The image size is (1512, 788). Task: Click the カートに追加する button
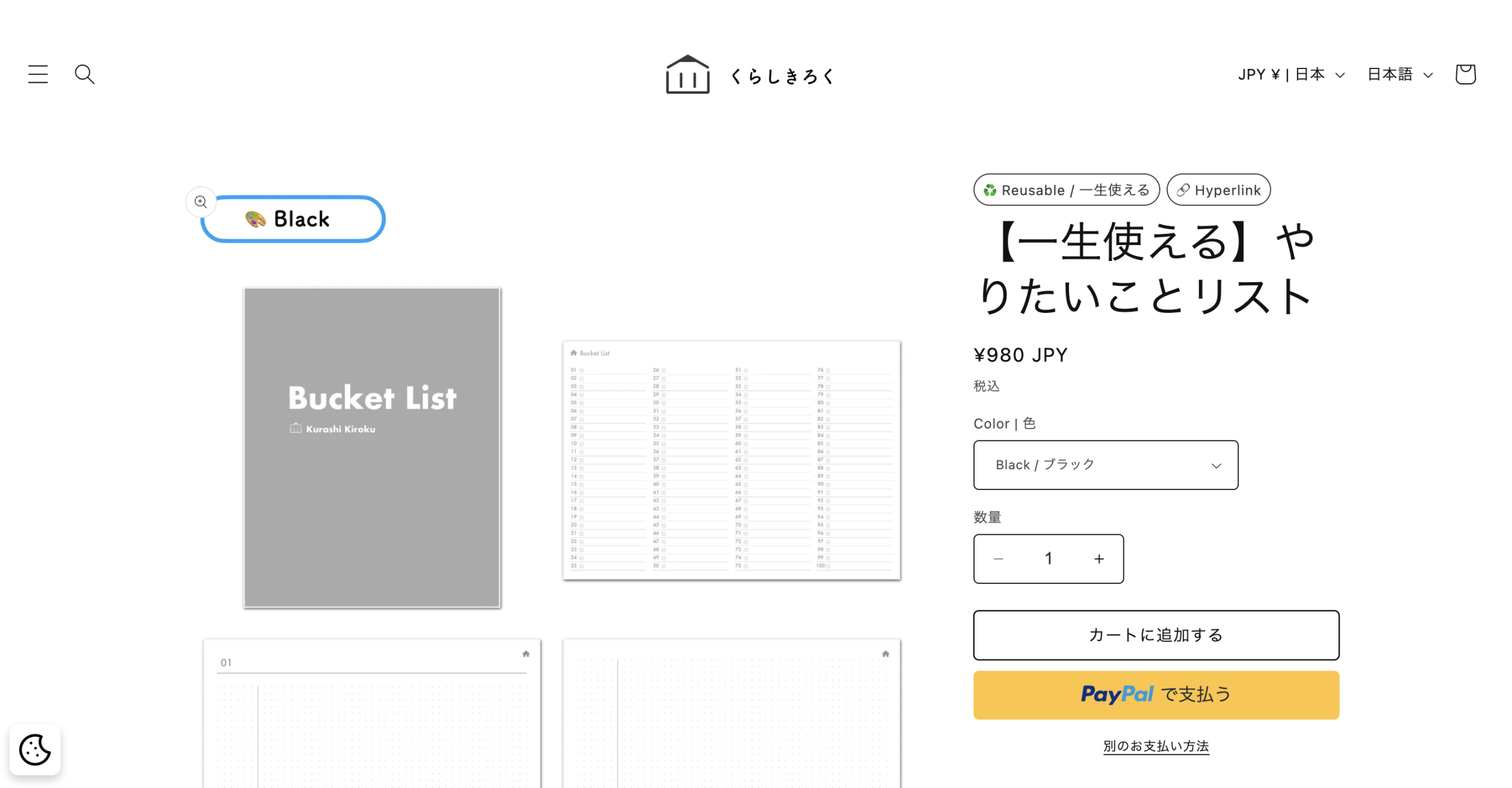[1156, 635]
